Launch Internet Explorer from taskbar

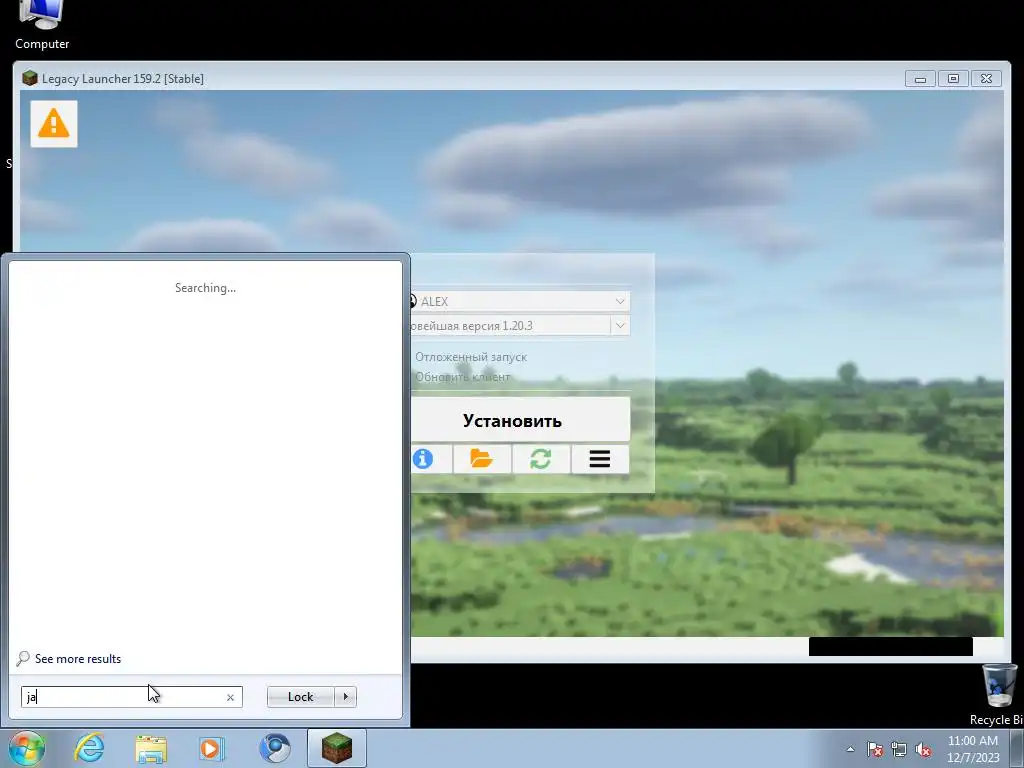[89, 748]
